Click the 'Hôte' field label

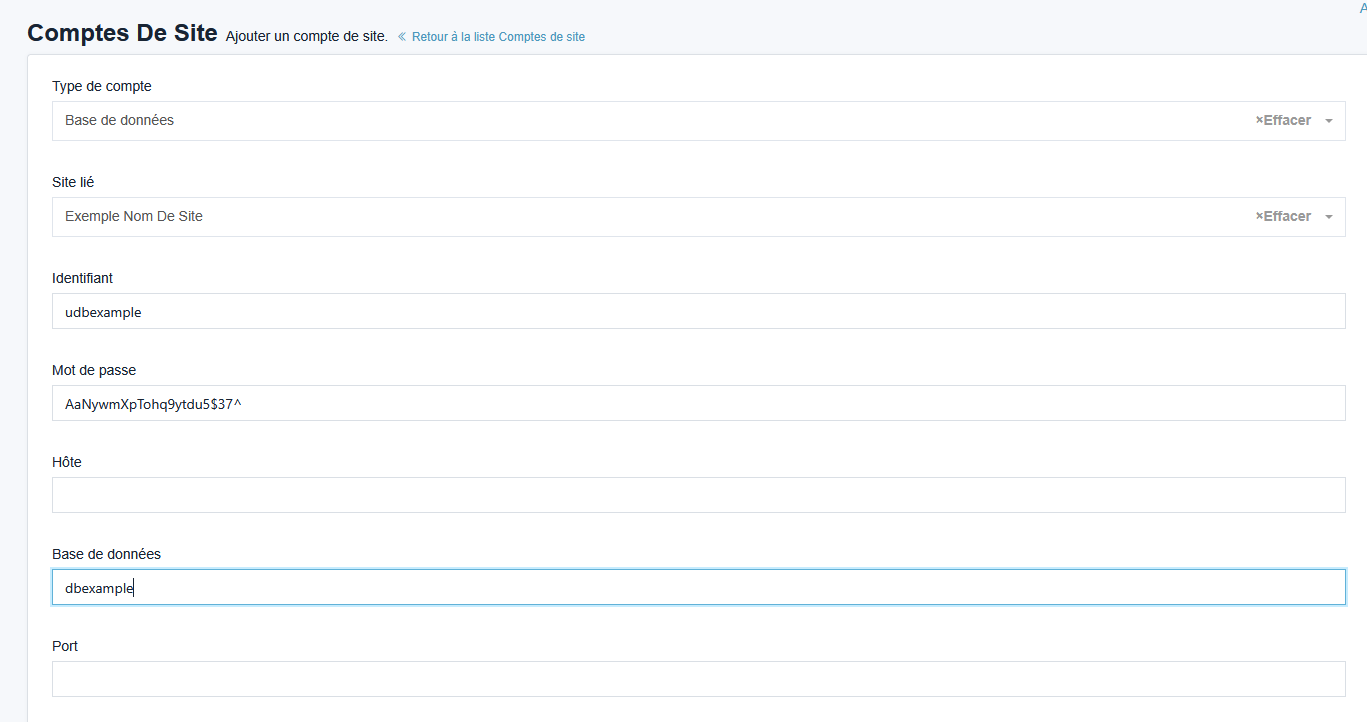[x=67, y=462]
